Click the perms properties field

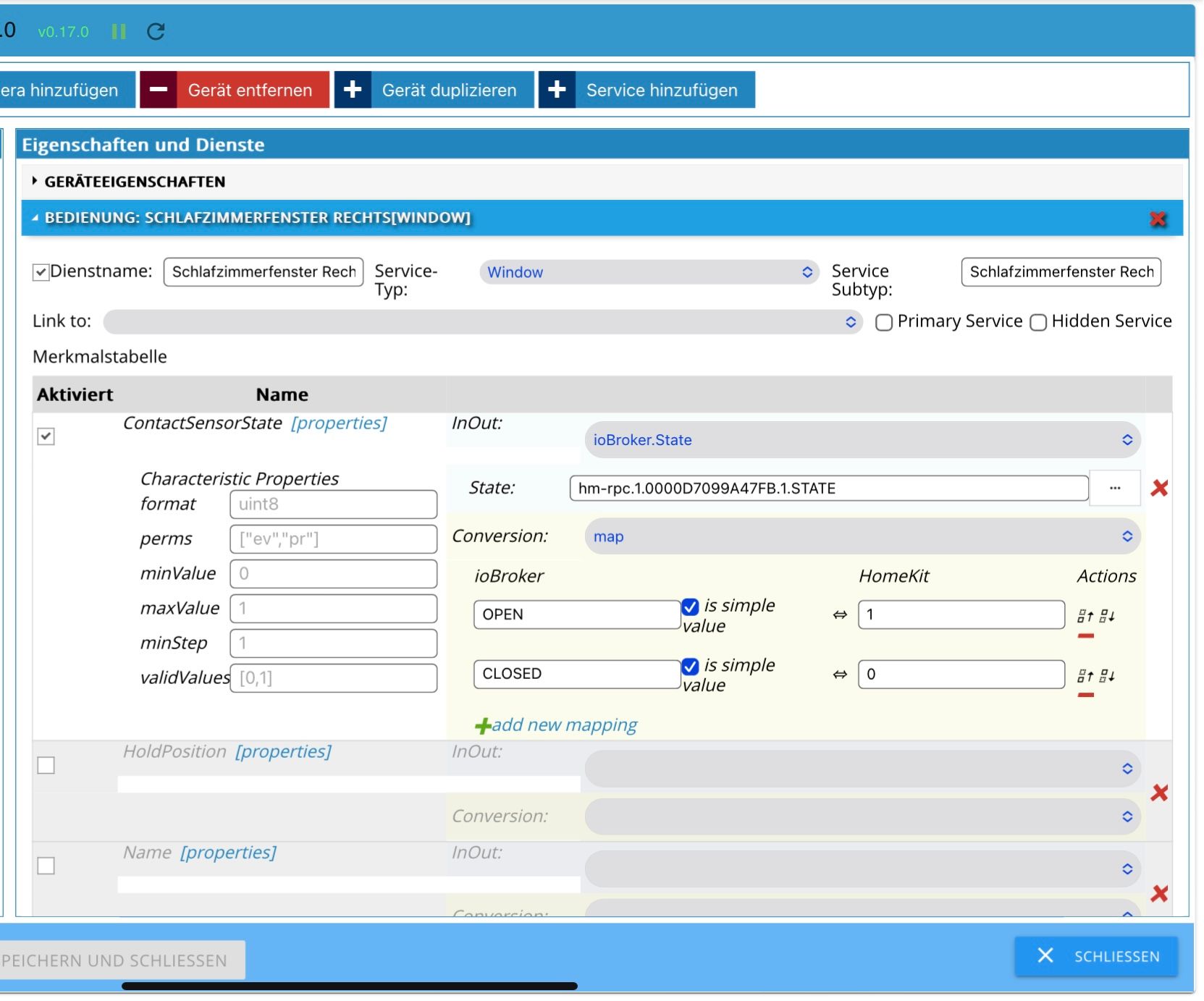coord(334,539)
